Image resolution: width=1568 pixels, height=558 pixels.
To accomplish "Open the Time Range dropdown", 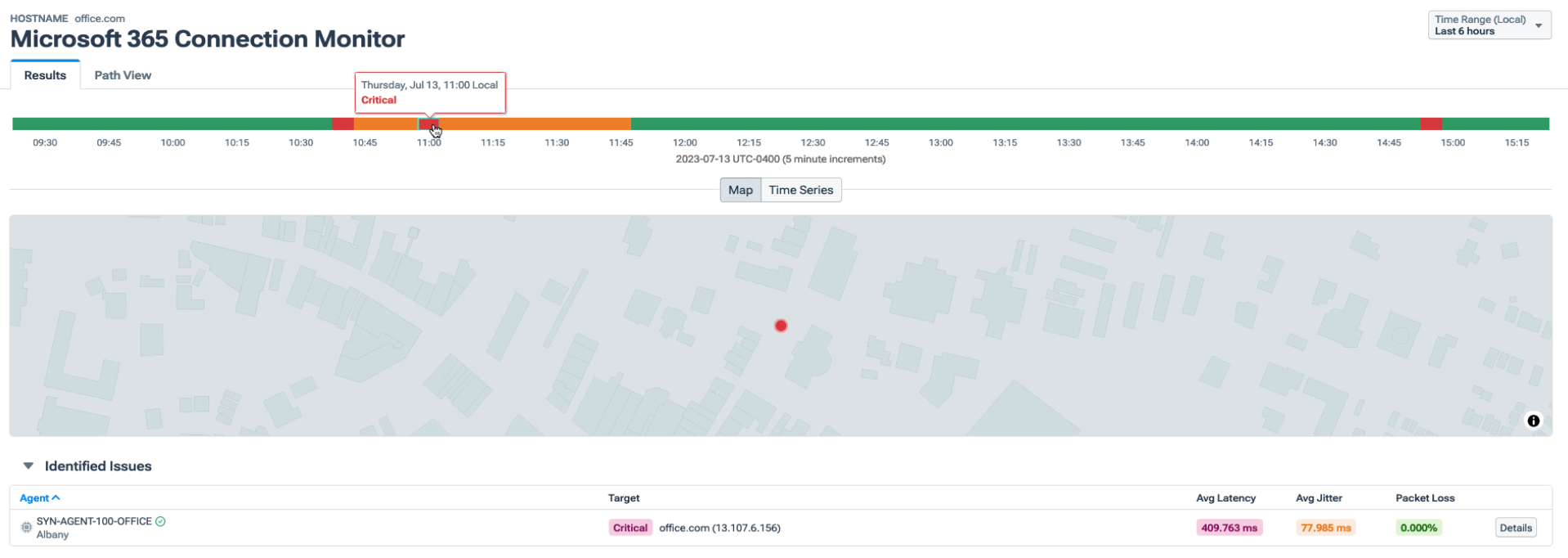I will pyautogui.click(x=1489, y=25).
